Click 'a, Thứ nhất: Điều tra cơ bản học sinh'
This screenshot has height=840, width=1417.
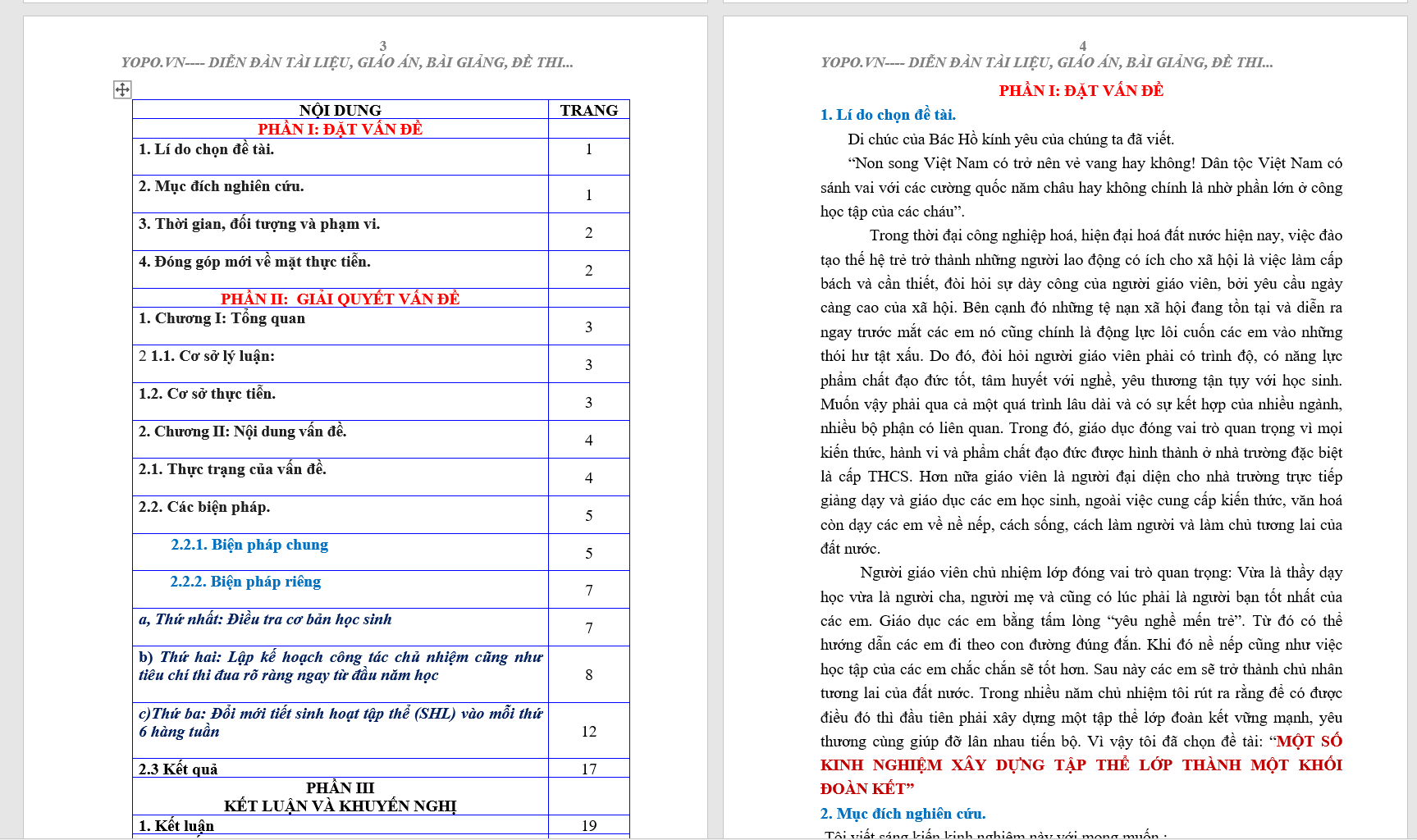point(265,619)
